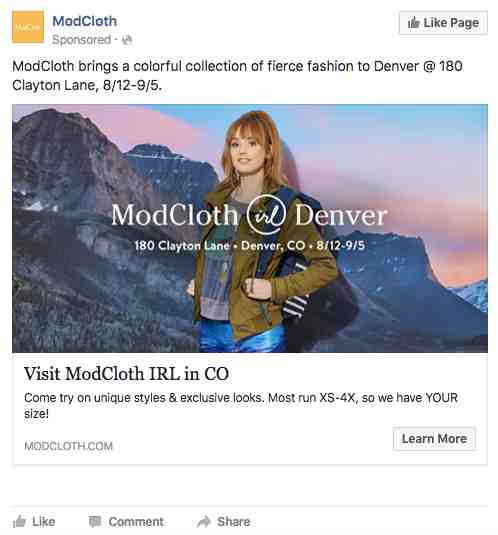Viewport: 498px width, 535px height.
Task: Click the ModCloth orange profile avatar
Action: [28, 27]
